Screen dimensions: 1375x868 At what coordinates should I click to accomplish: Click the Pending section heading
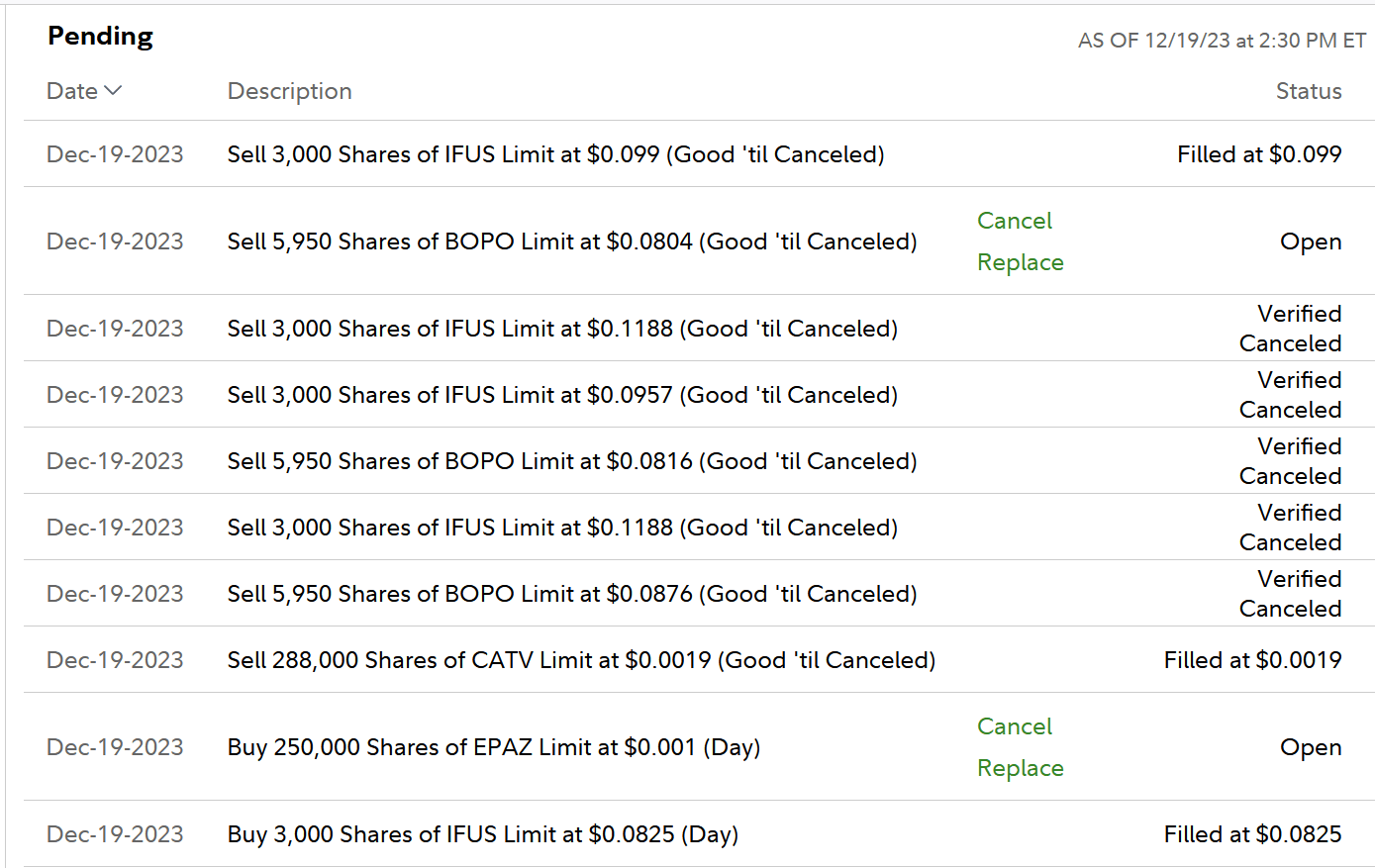click(x=100, y=37)
